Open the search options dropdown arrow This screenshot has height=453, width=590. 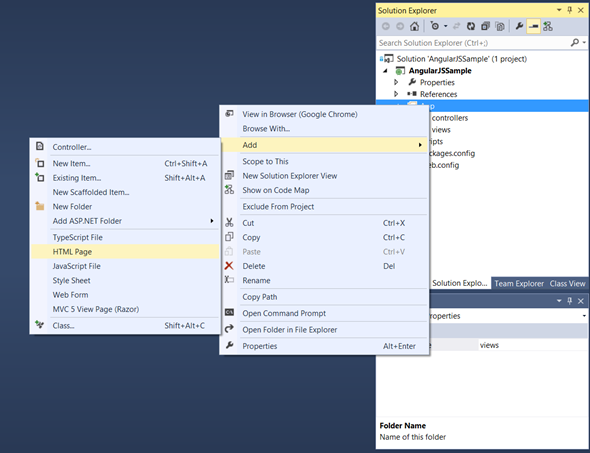584,43
